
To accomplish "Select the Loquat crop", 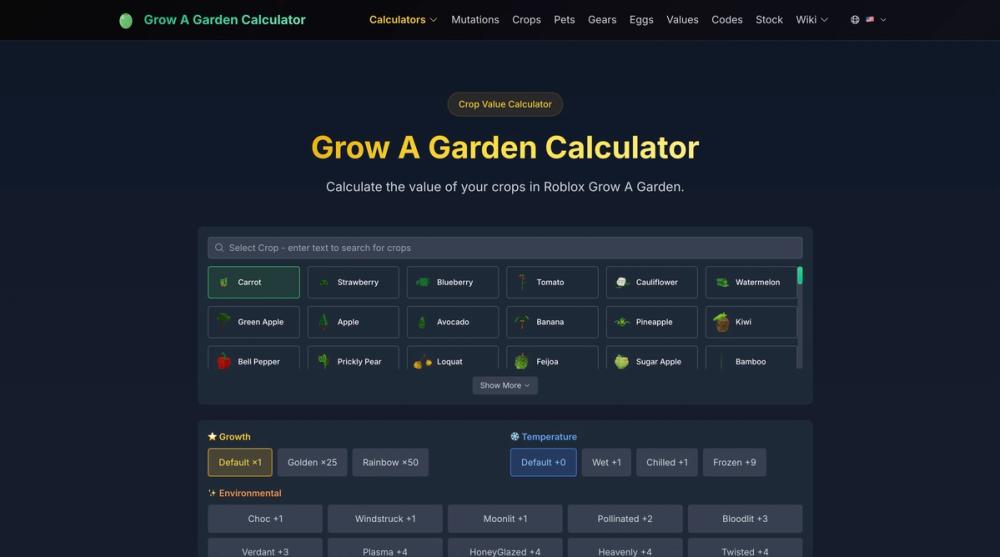I will tap(452, 358).
